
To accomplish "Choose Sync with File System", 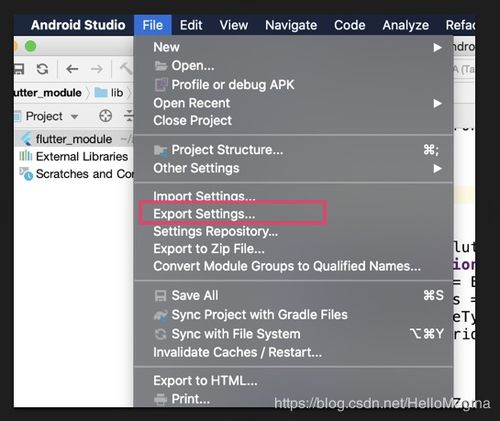I will [x=227, y=334].
